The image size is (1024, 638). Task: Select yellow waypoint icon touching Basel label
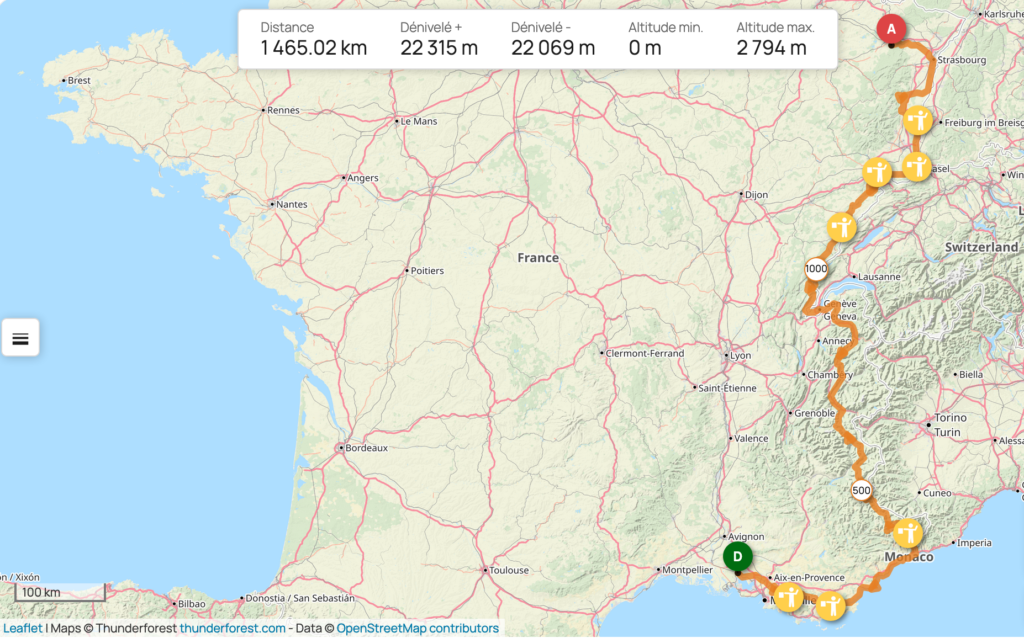[917, 165]
